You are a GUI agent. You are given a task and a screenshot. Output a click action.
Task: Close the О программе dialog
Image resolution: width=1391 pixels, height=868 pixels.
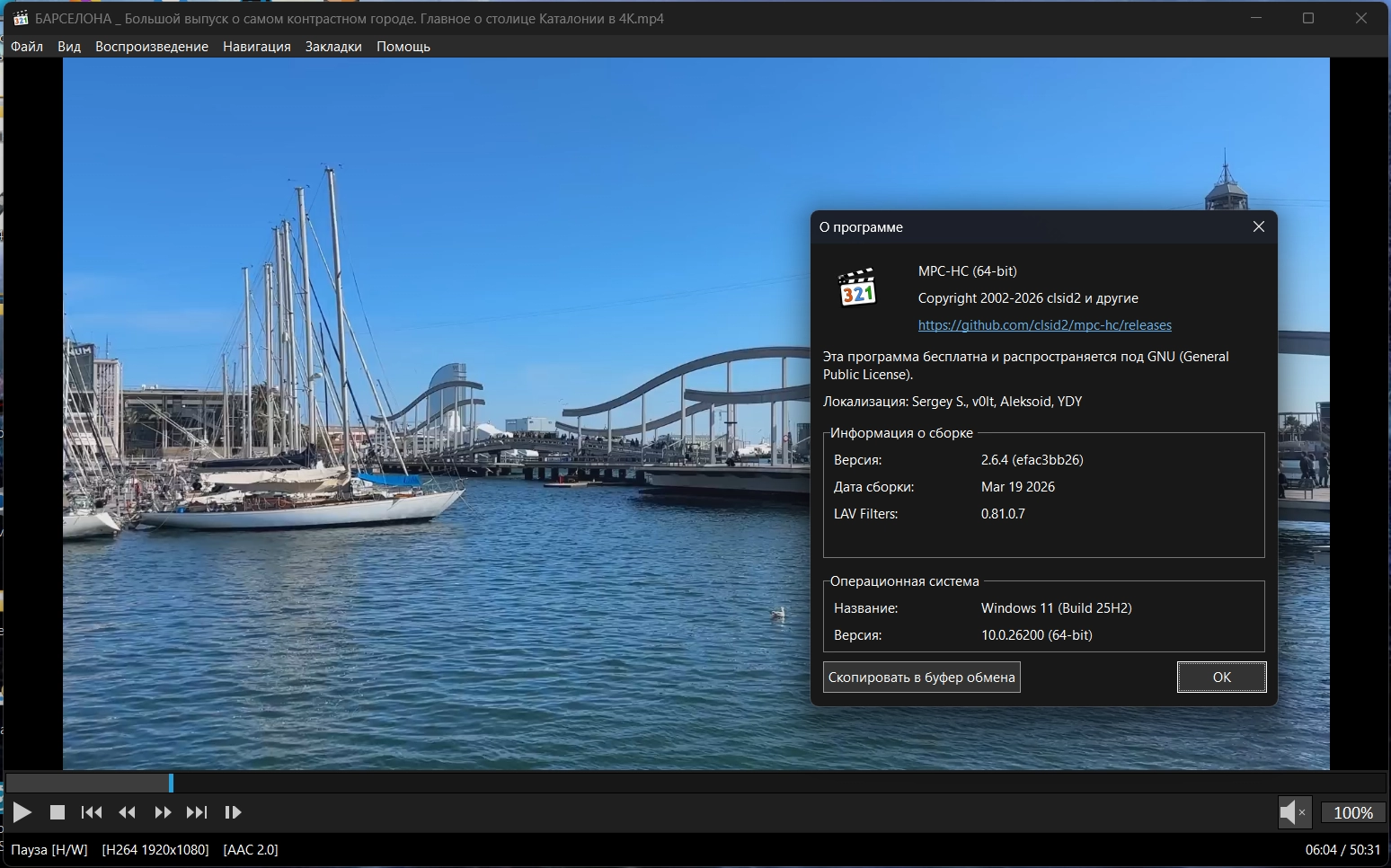point(1258,227)
